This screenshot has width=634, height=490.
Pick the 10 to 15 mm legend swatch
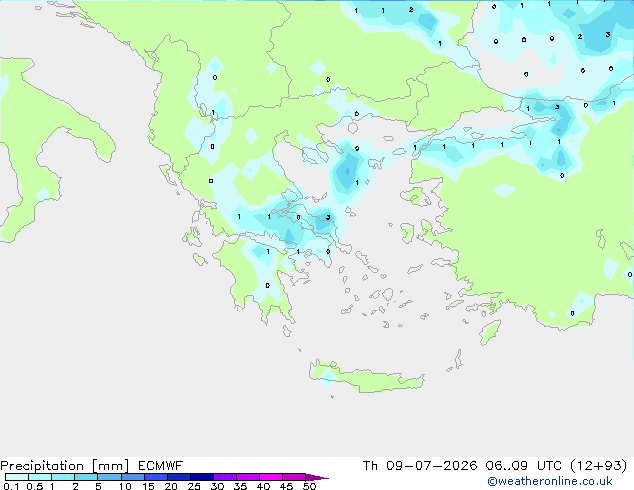(133, 477)
